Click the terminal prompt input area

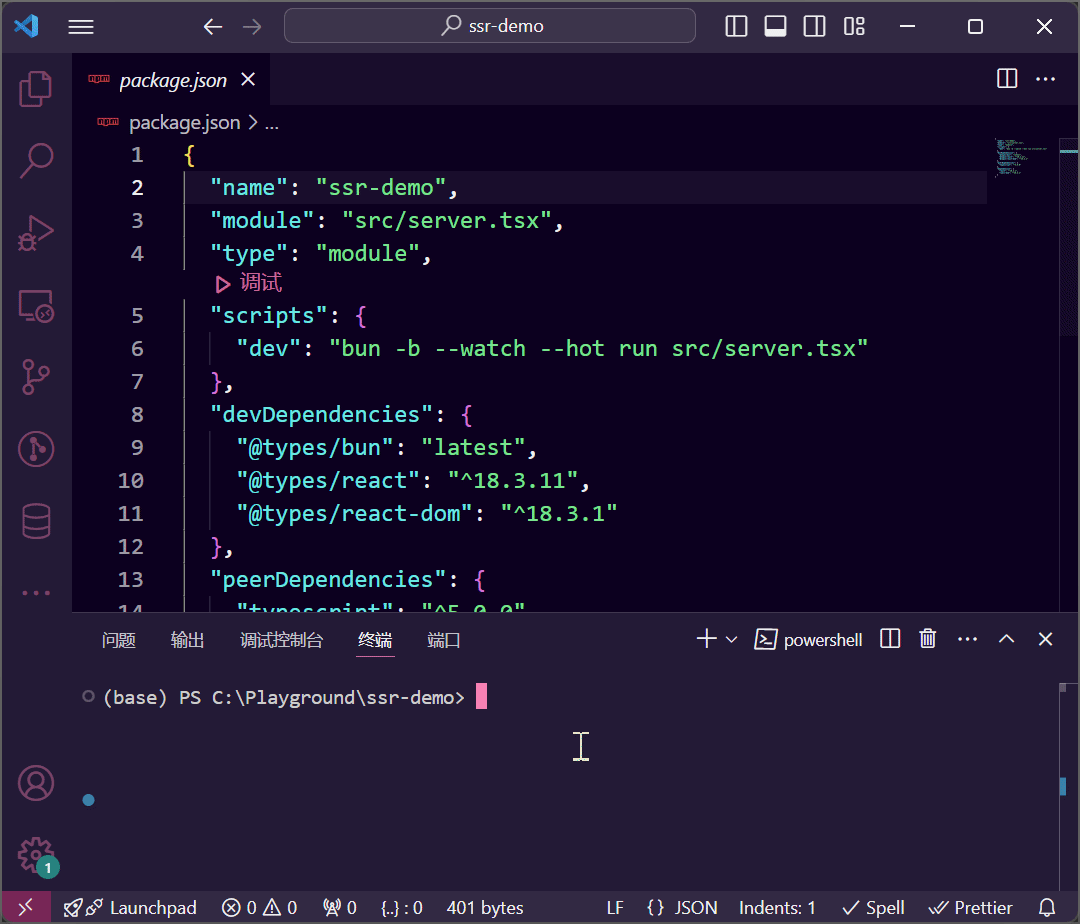coord(481,696)
